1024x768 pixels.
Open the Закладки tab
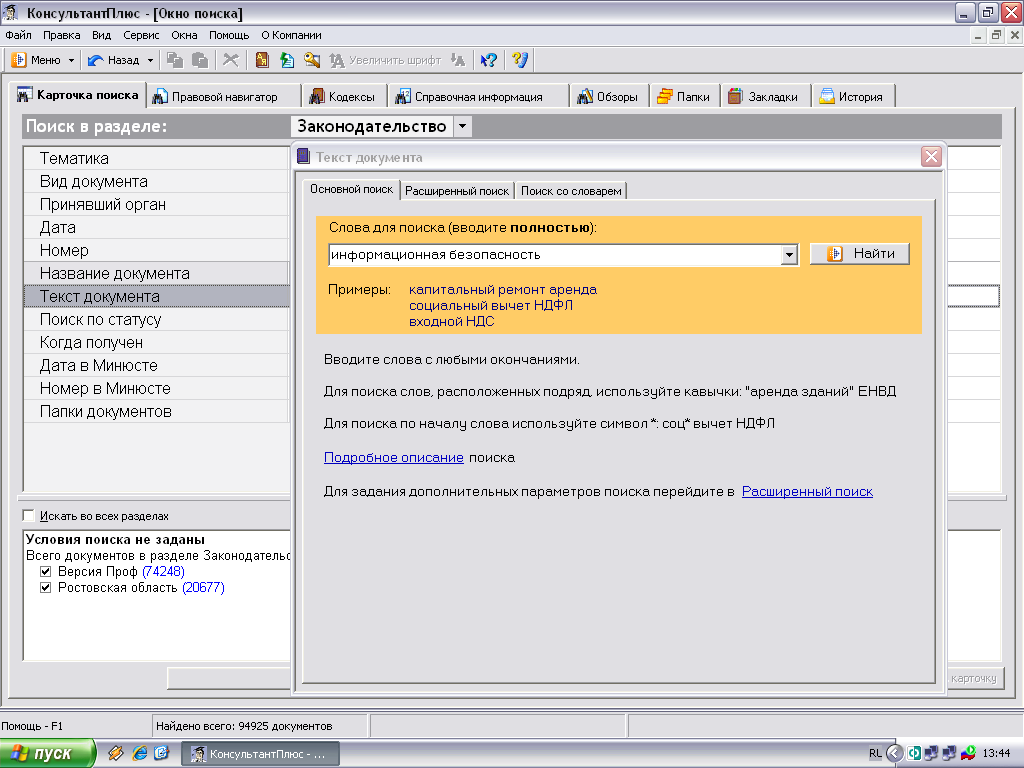(764, 97)
